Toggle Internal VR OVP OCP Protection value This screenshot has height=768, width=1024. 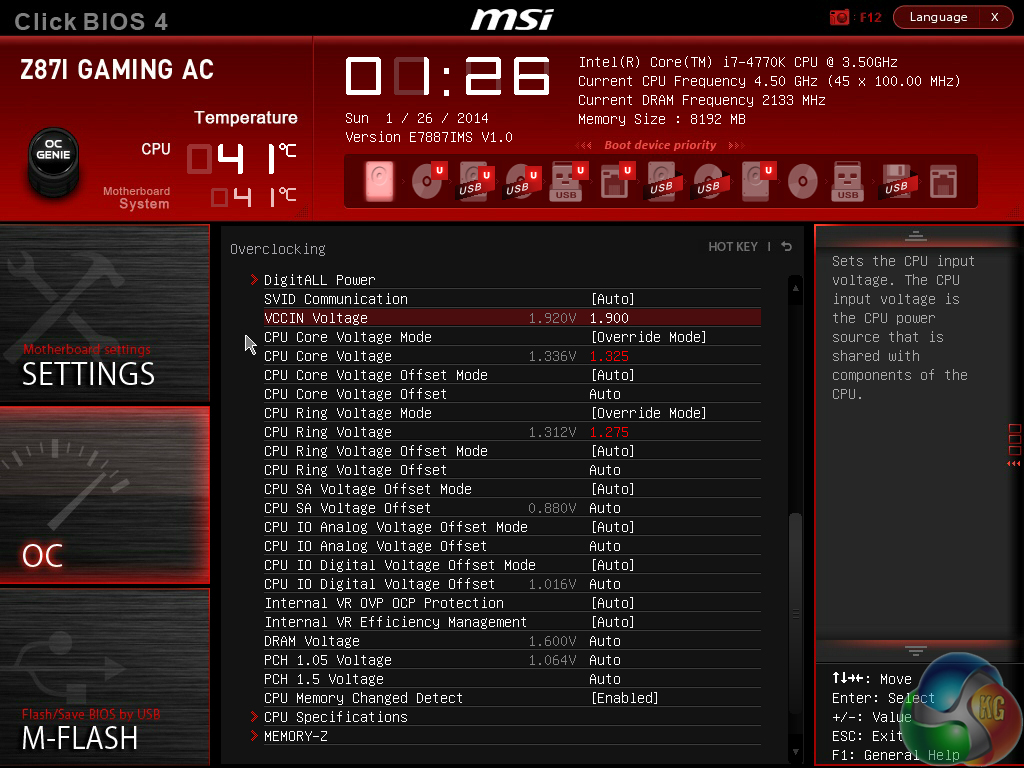click(x=613, y=603)
